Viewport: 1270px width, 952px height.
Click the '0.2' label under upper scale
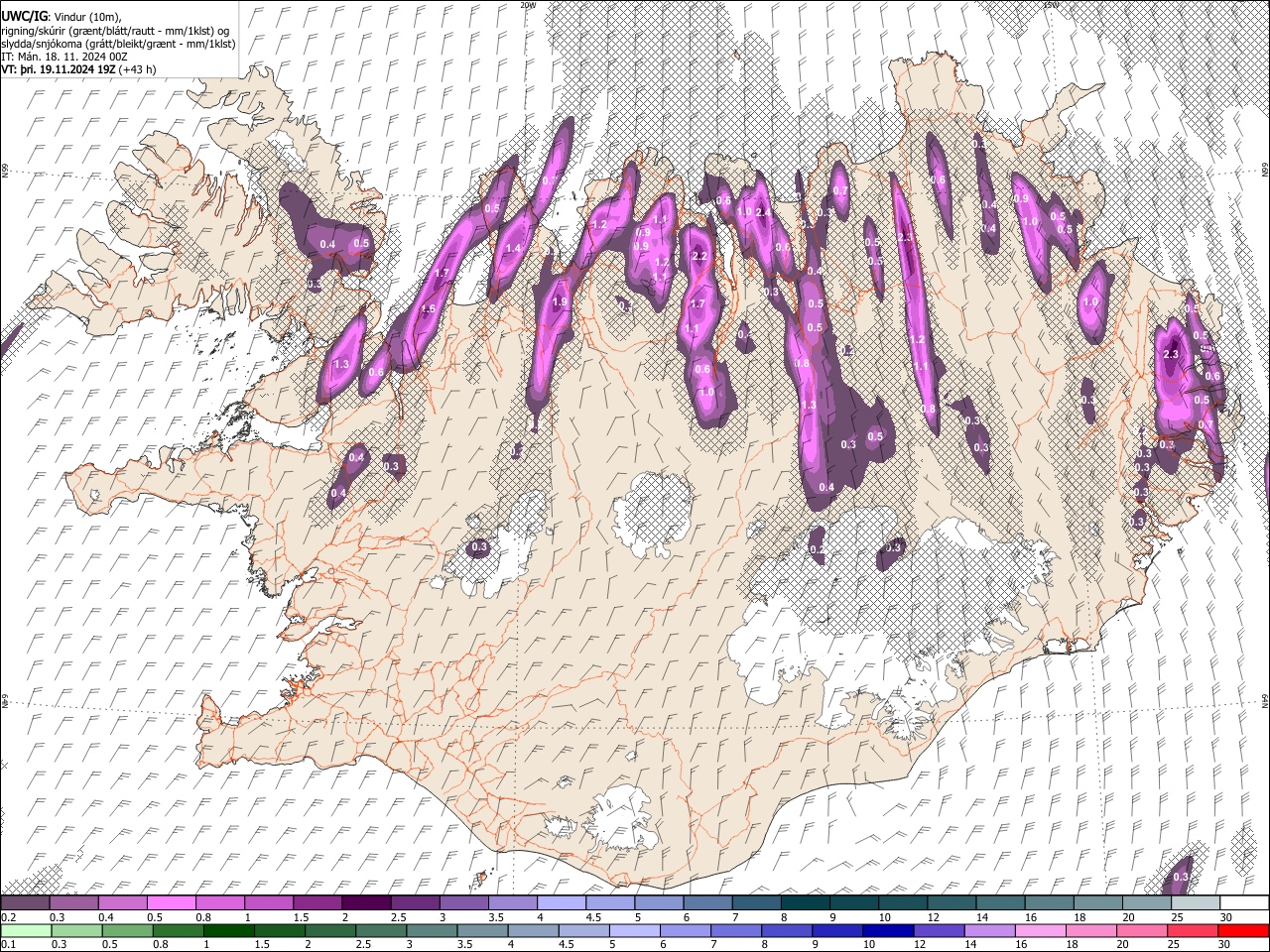8,917
